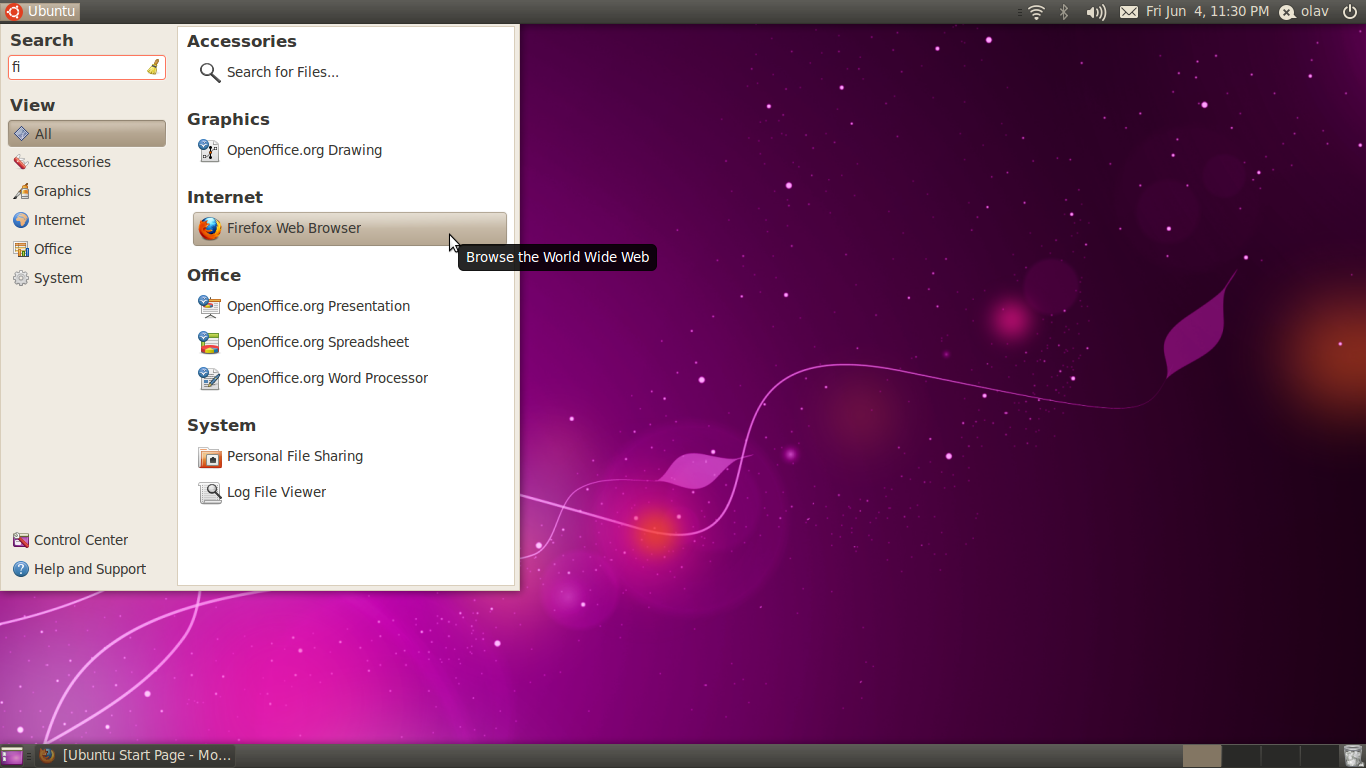Viewport: 1366px width, 768px height.
Task: Open the wireless network indicator
Action: (x=1036, y=12)
